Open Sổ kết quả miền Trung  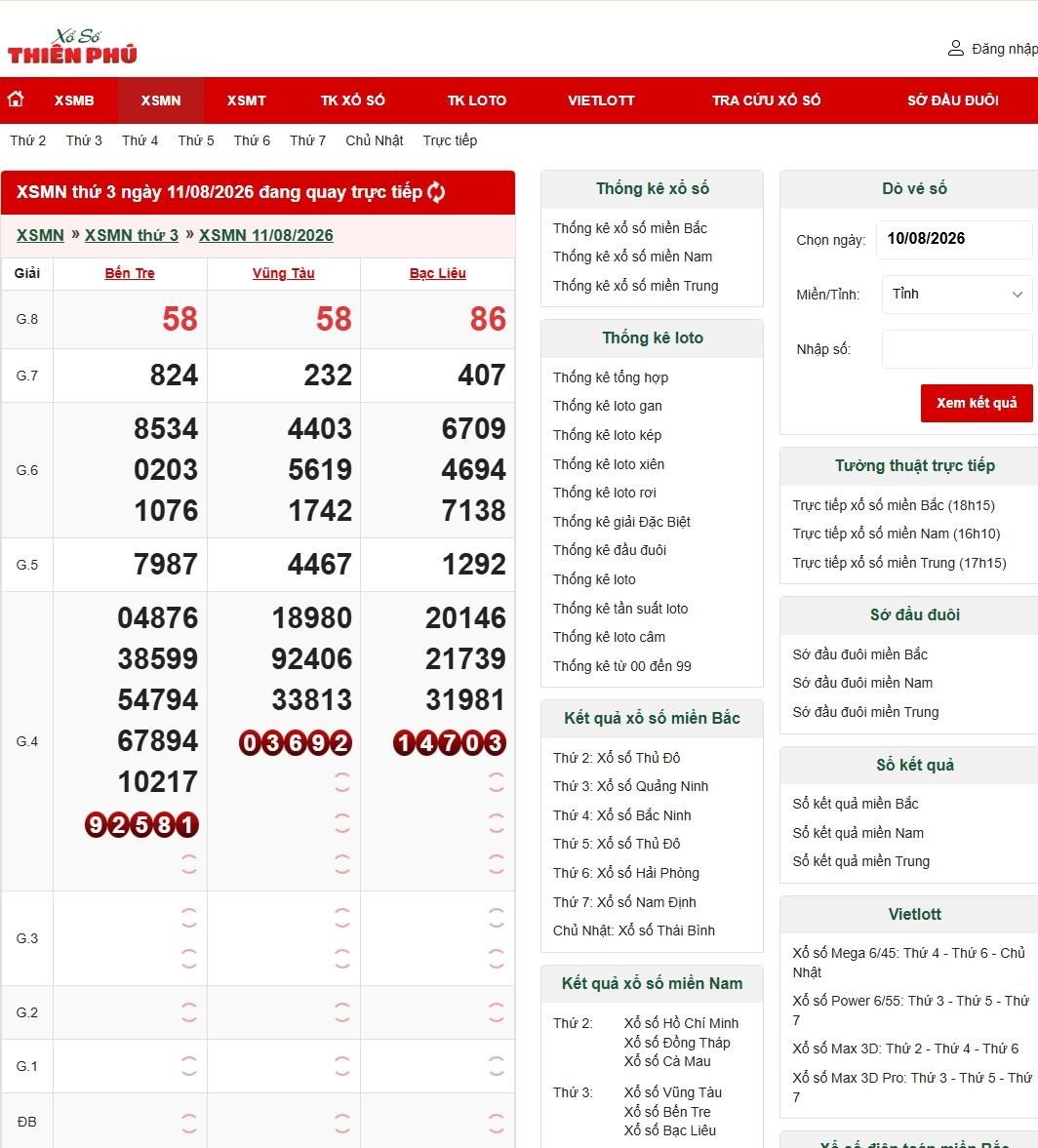pos(860,862)
